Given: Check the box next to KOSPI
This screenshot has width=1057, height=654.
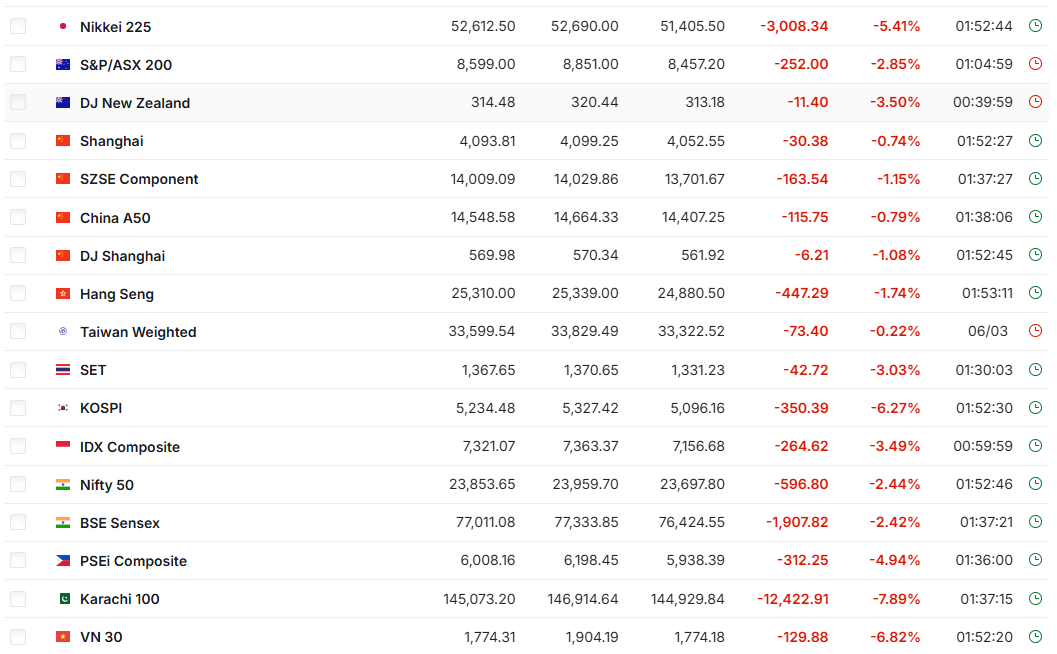Looking at the screenshot, I should point(18,408).
